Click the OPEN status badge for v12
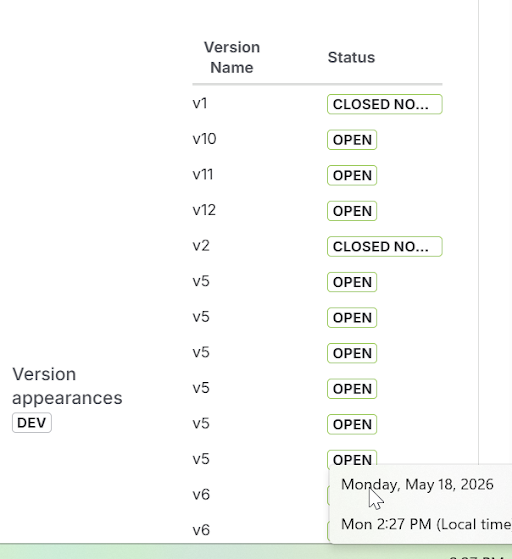Screen dimensions: 512x559 tap(352, 211)
